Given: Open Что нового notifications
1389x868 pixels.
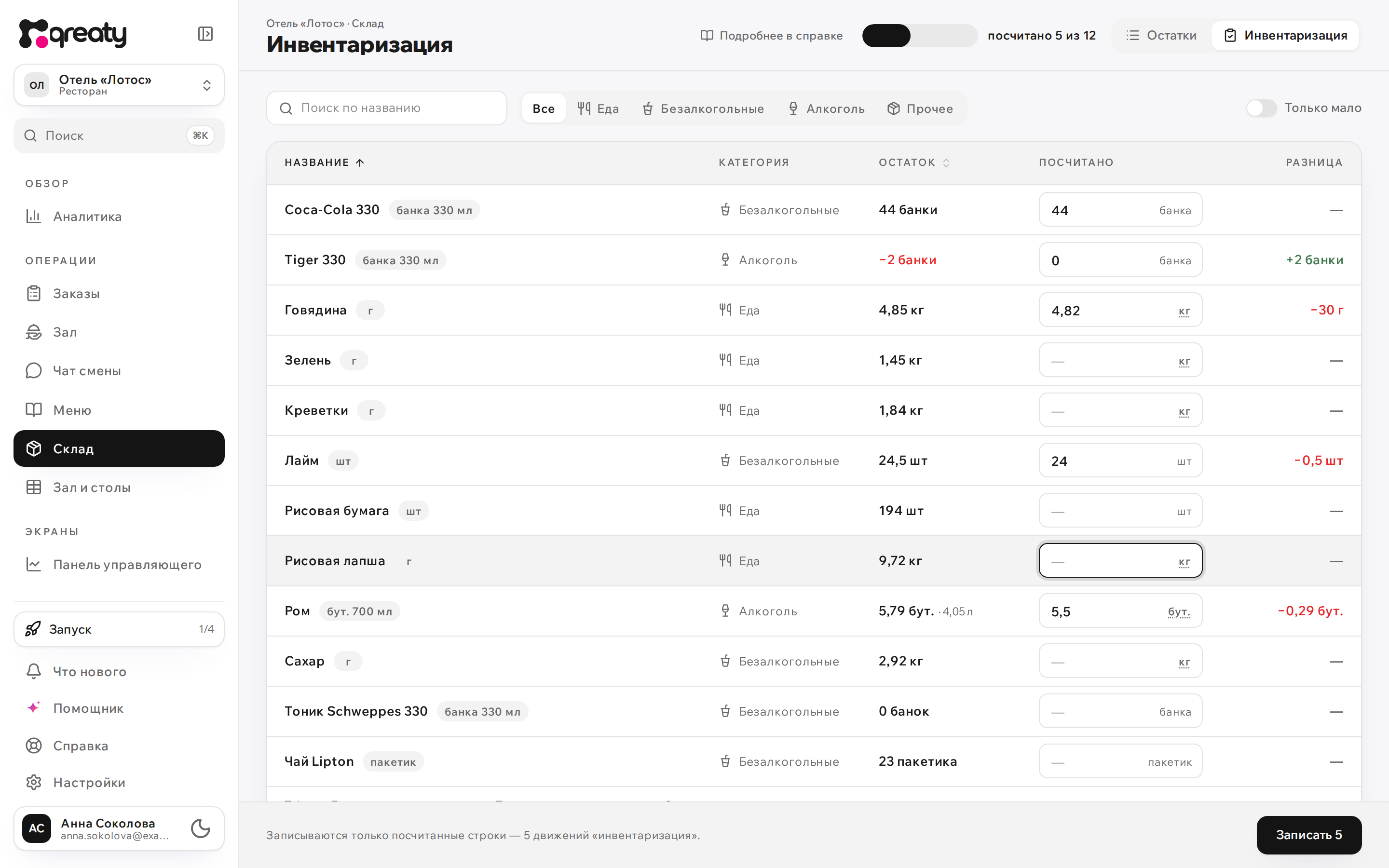Looking at the screenshot, I should (x=119, y=671).
